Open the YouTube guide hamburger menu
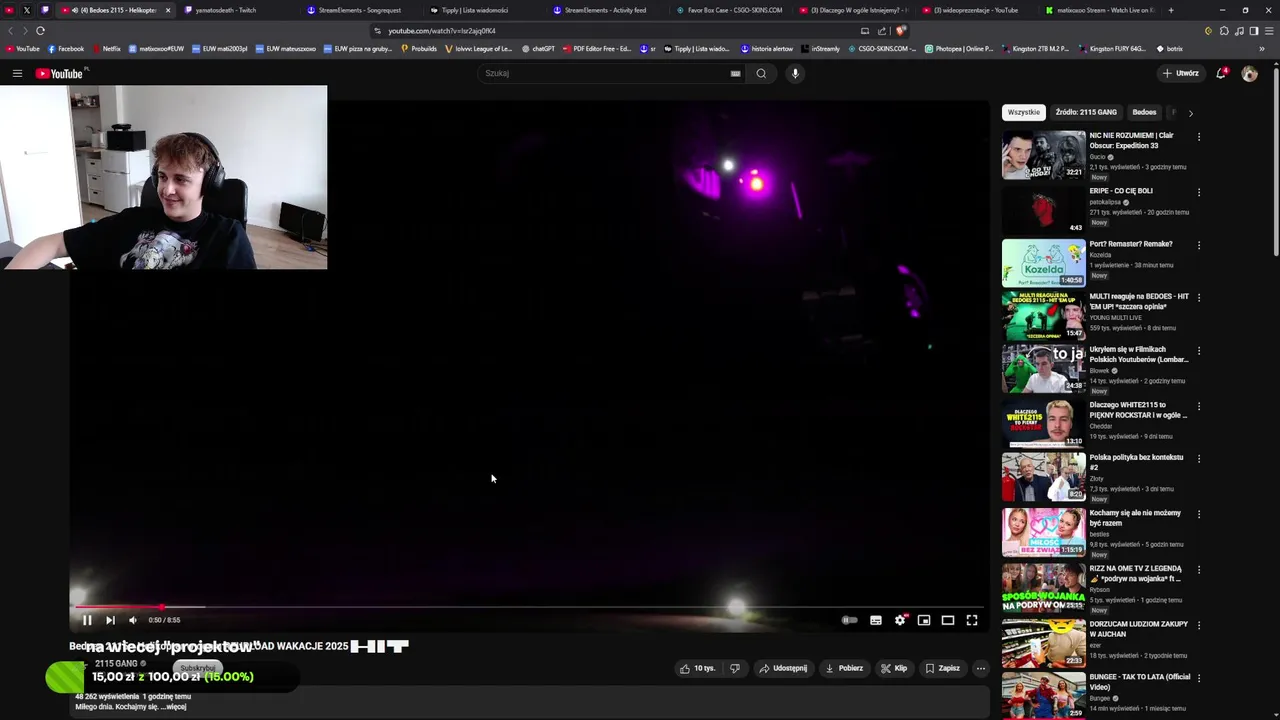 [x=17, y=73]
